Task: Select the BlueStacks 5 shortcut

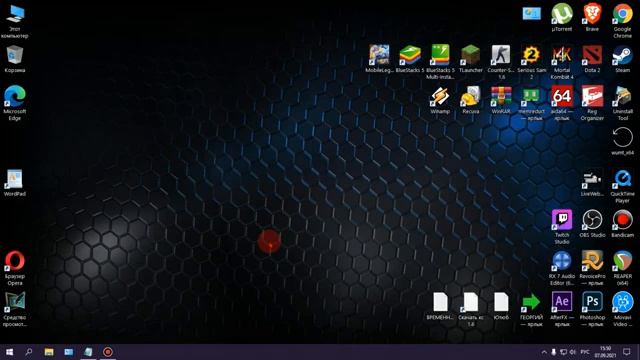Action: coord(410,59)
